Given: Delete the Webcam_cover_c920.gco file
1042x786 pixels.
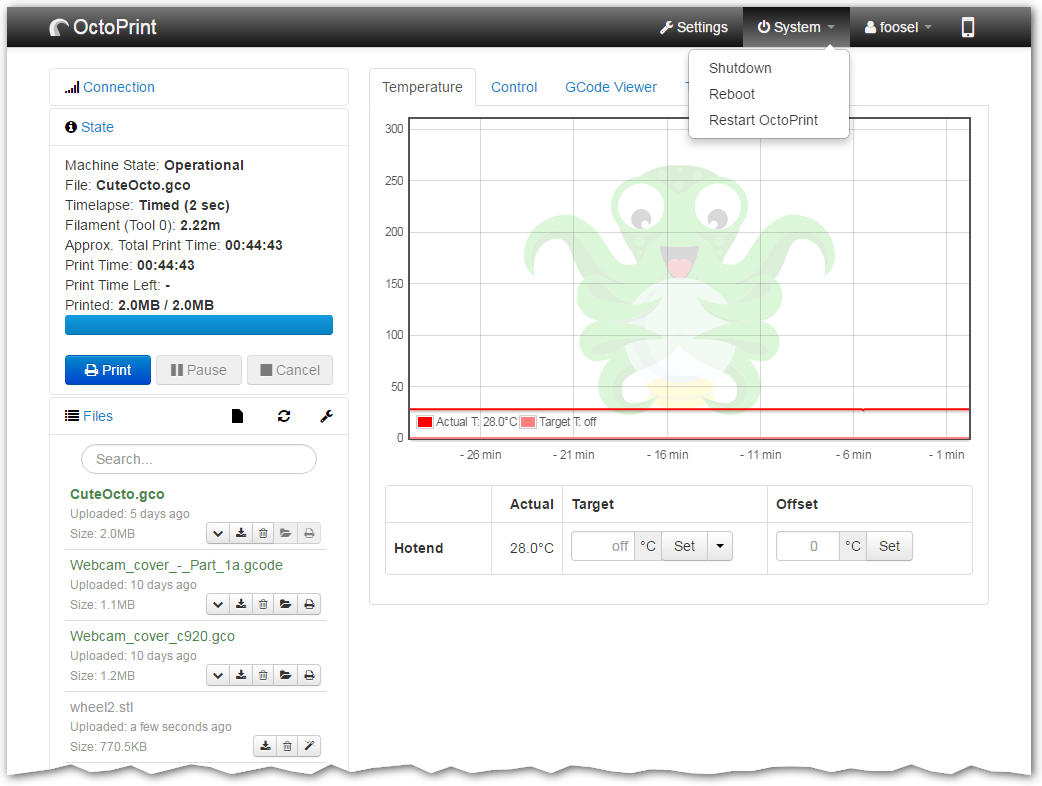Looking at the screenshot, I should pyautogui.click(x=262, y=675).
